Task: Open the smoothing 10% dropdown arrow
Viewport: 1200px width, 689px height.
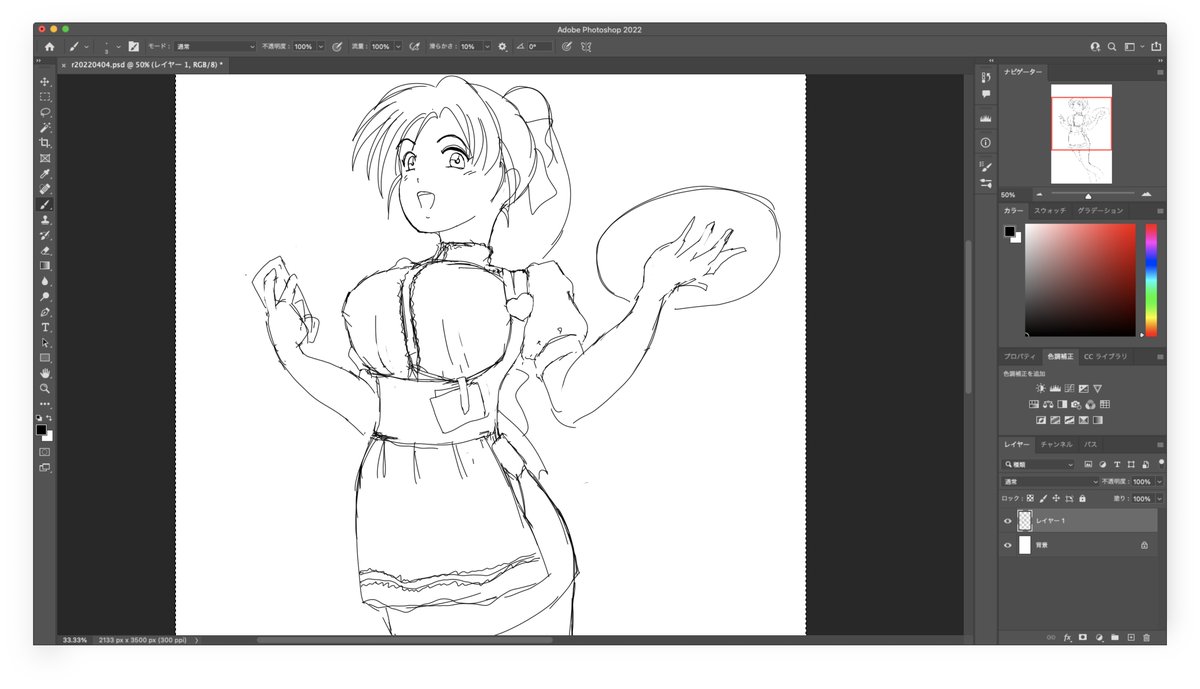Action: pyautogui.click(x=487, y=46)
